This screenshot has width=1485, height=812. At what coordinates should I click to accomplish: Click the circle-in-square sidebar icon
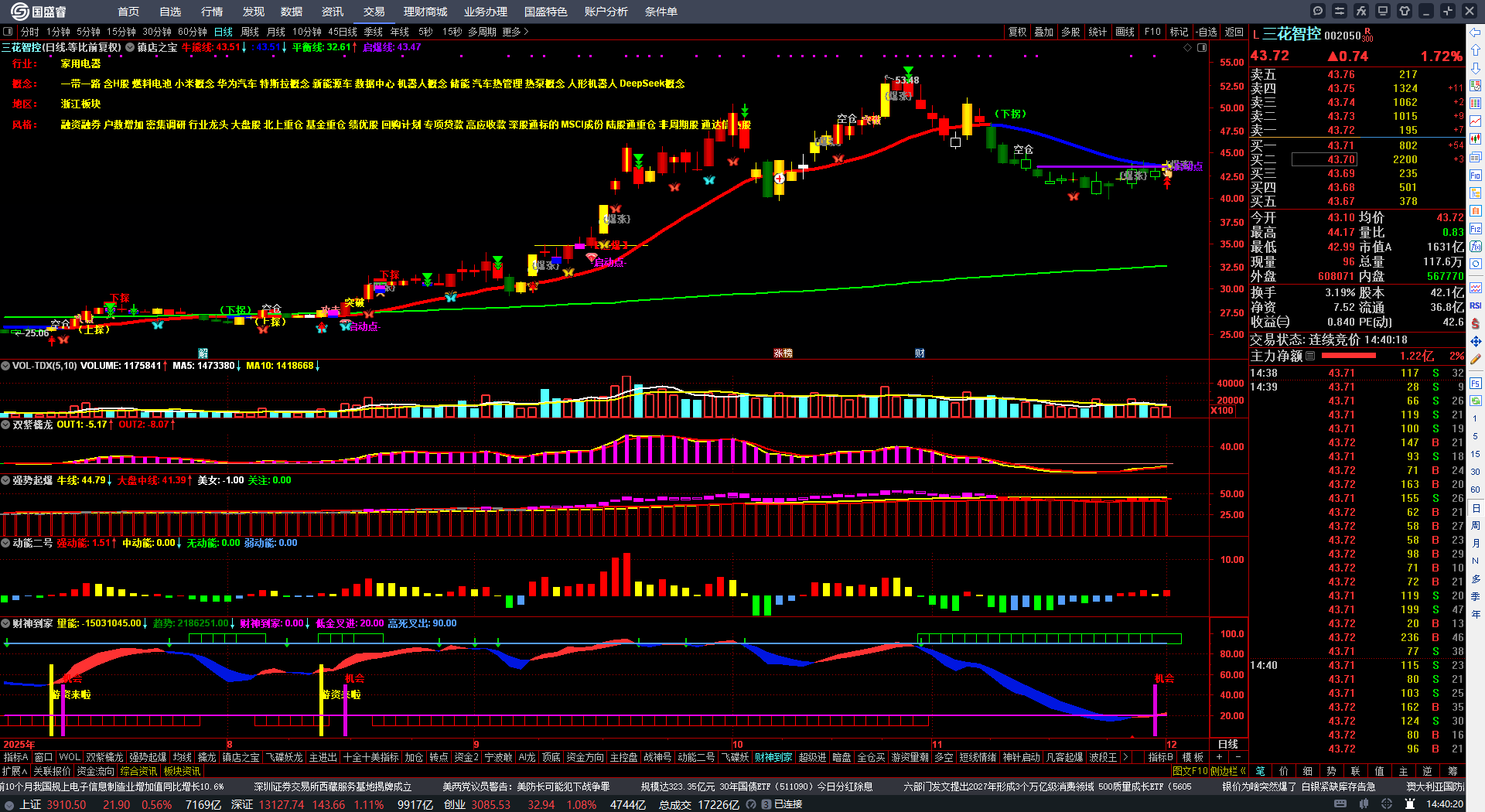(1476, 264)
